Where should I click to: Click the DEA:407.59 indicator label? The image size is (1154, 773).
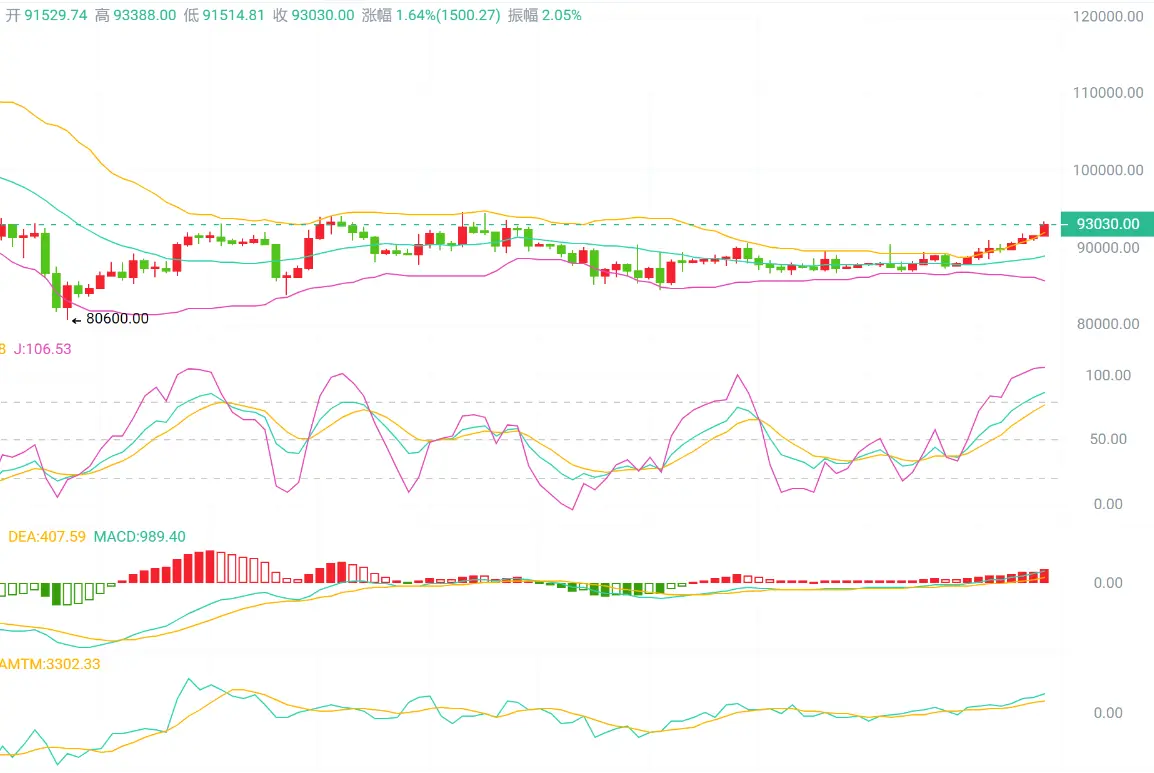(46, 537)
